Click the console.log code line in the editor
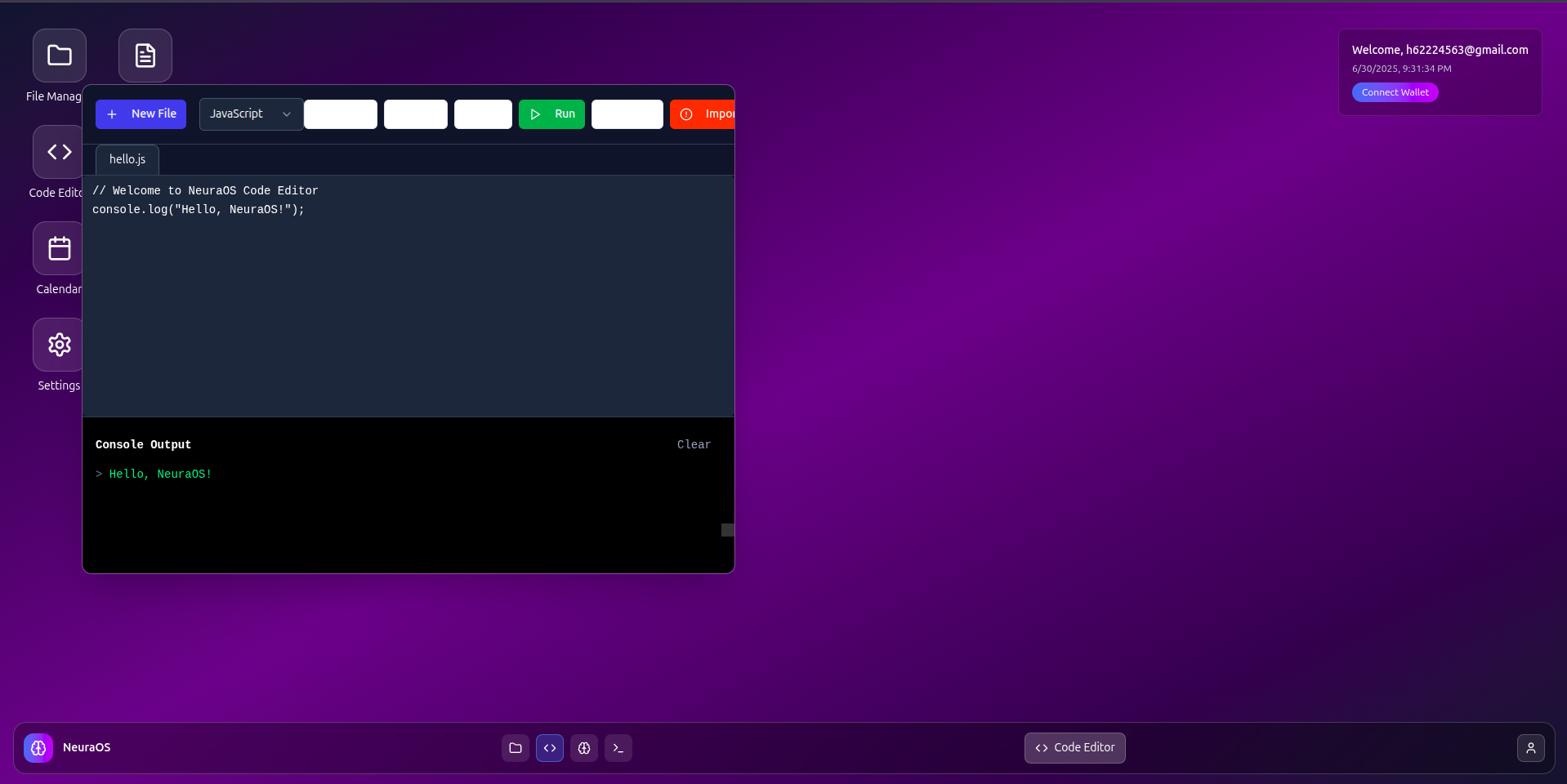 tap(199, 210)
